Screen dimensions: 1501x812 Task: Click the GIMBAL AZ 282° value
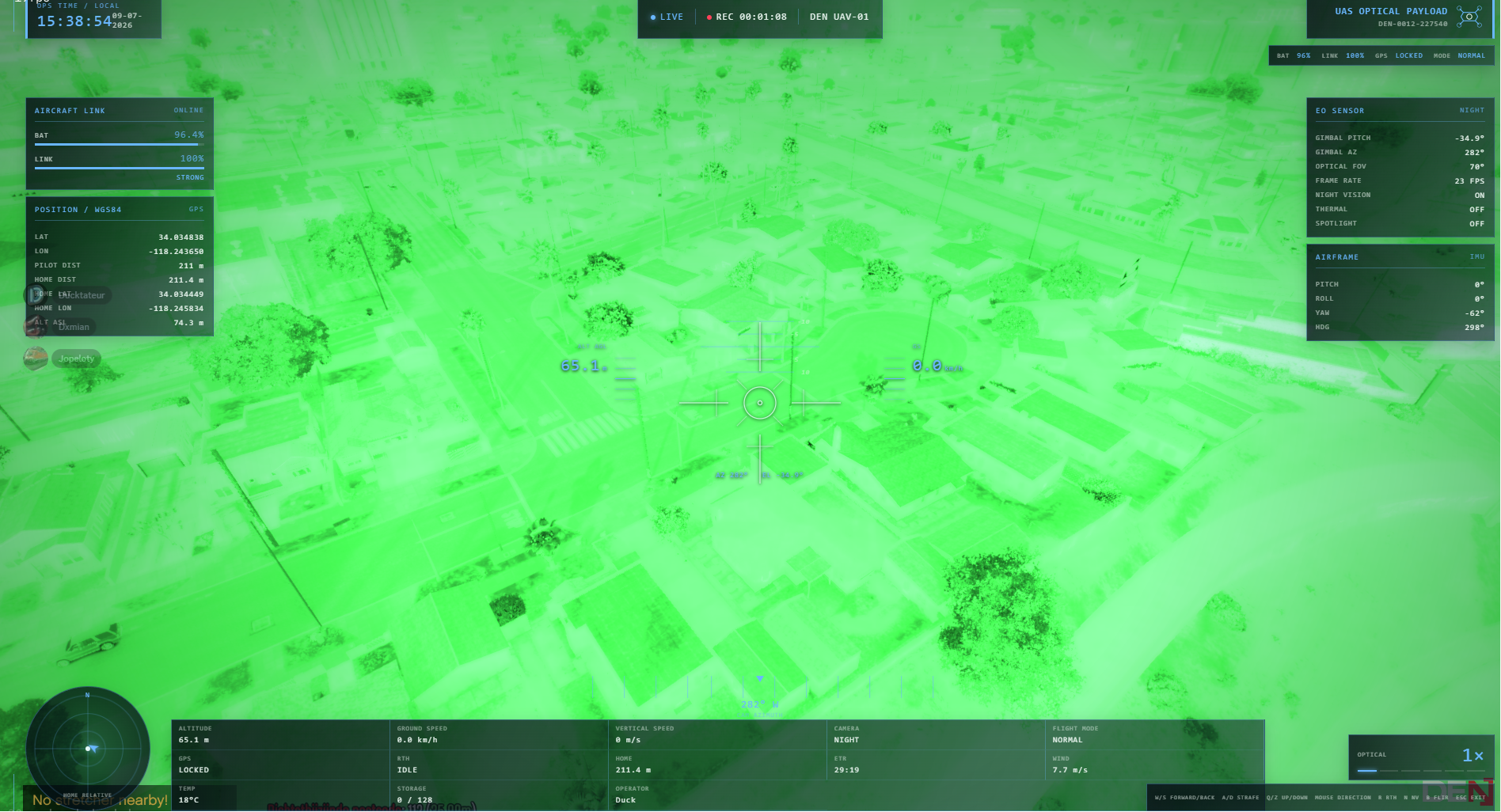1474,153
